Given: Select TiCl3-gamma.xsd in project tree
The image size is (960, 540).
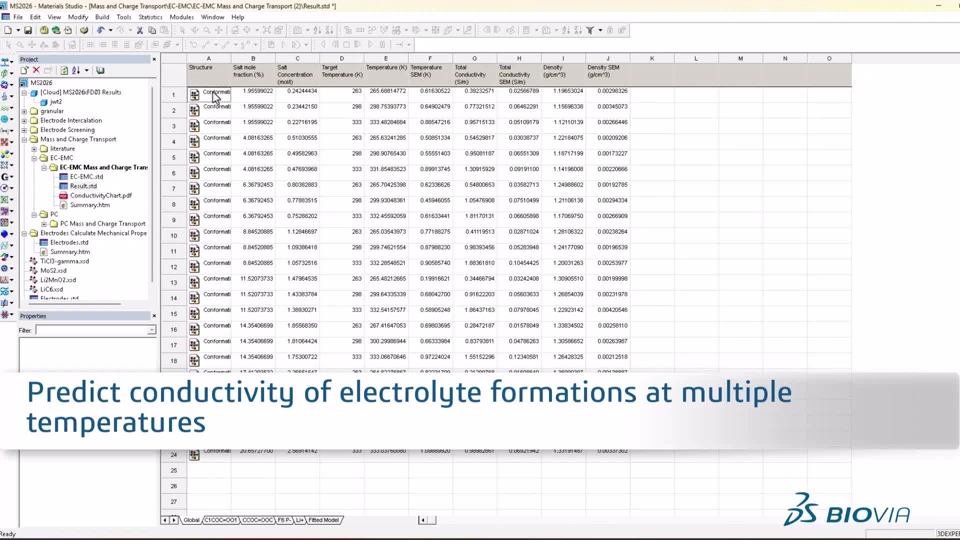Looking at the screenshot, I should pos(64,261).
